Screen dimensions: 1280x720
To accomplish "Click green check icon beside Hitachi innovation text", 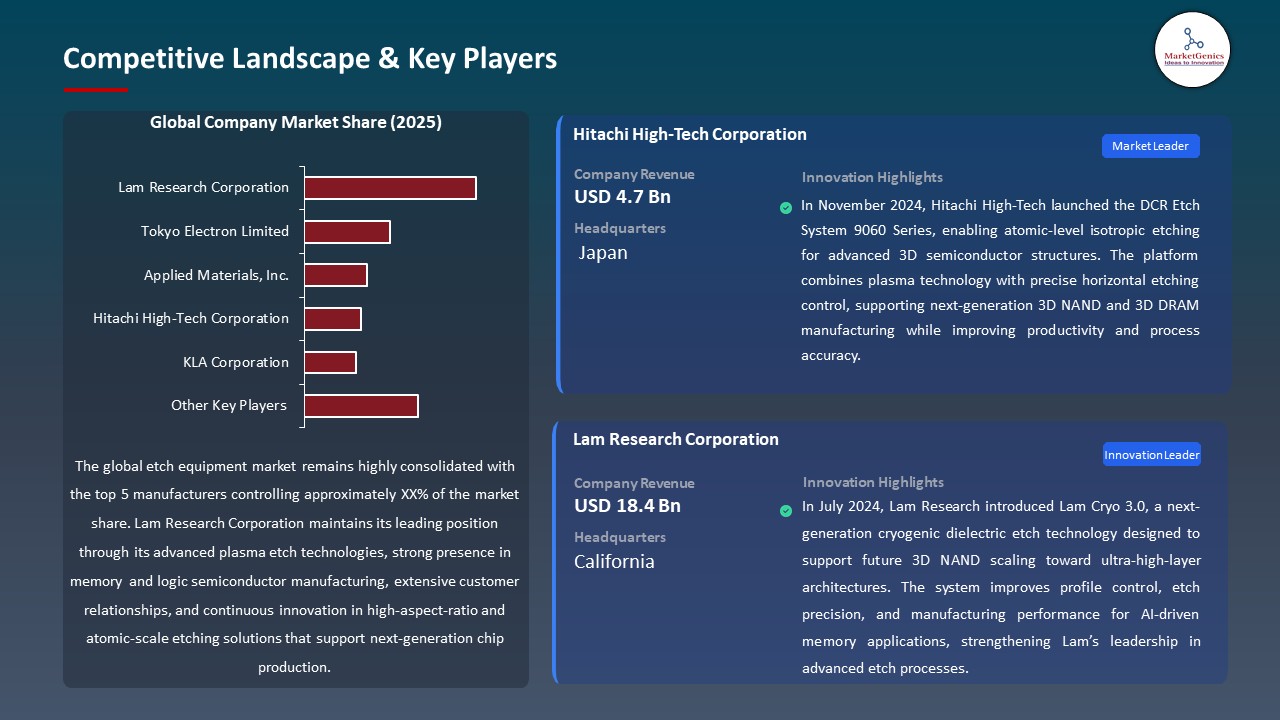I will [786, 208].
